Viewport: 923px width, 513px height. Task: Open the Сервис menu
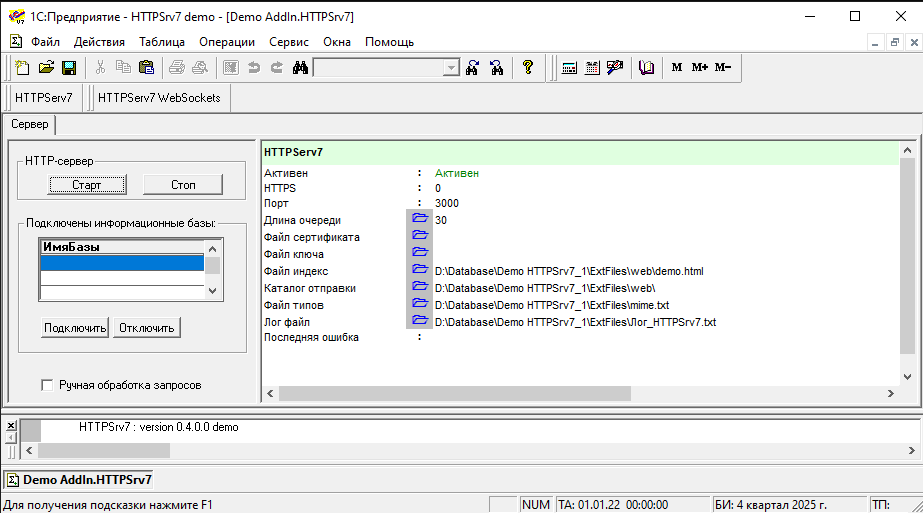(289, 42)
